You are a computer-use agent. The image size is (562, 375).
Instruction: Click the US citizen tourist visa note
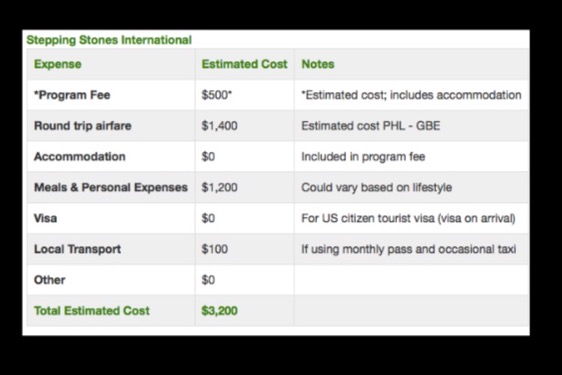click(x=409, y=218)
